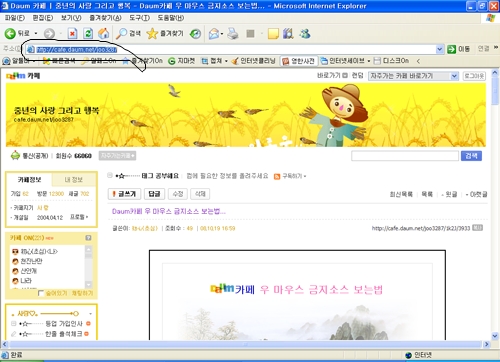Go to previous post via 윗글
This screenshot has height=362, width=500.
[451, 194]
